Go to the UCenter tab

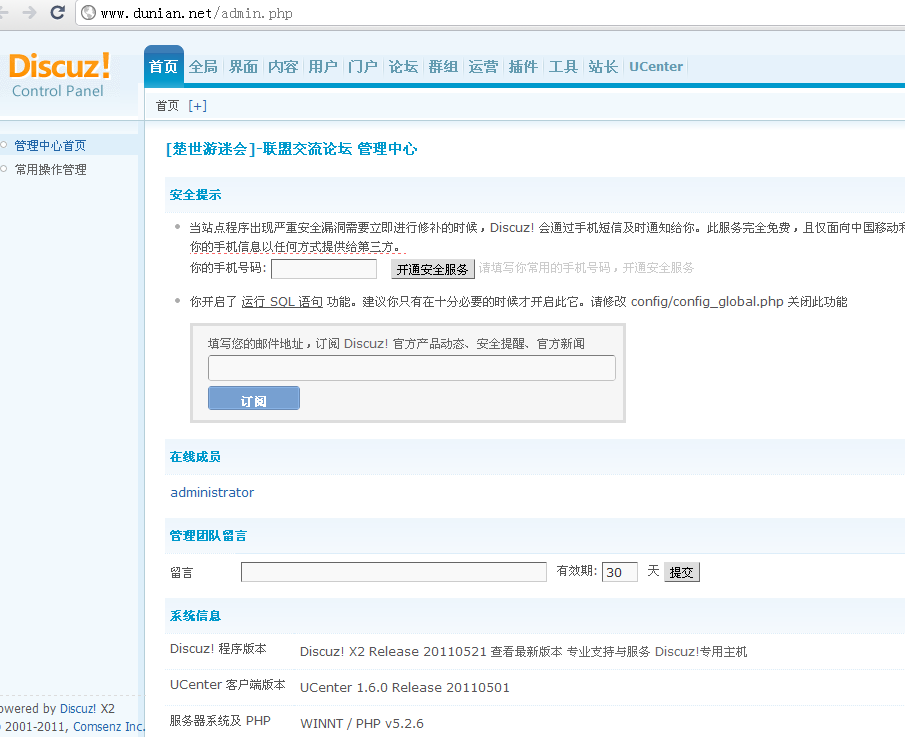pos(656,67)
